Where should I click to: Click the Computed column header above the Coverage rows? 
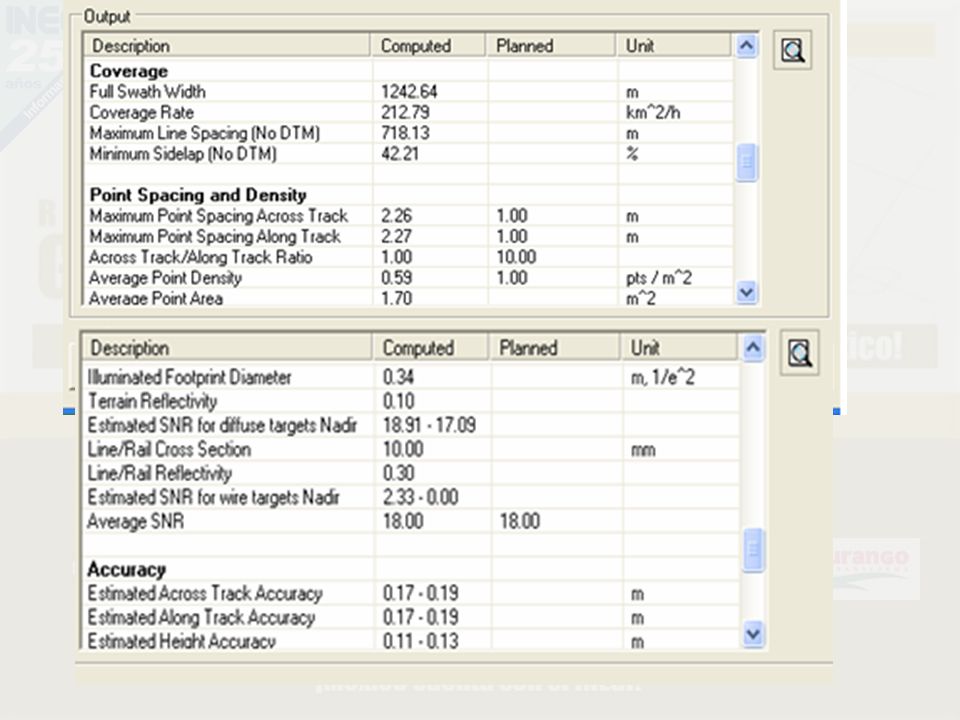(x=428, y=46)
